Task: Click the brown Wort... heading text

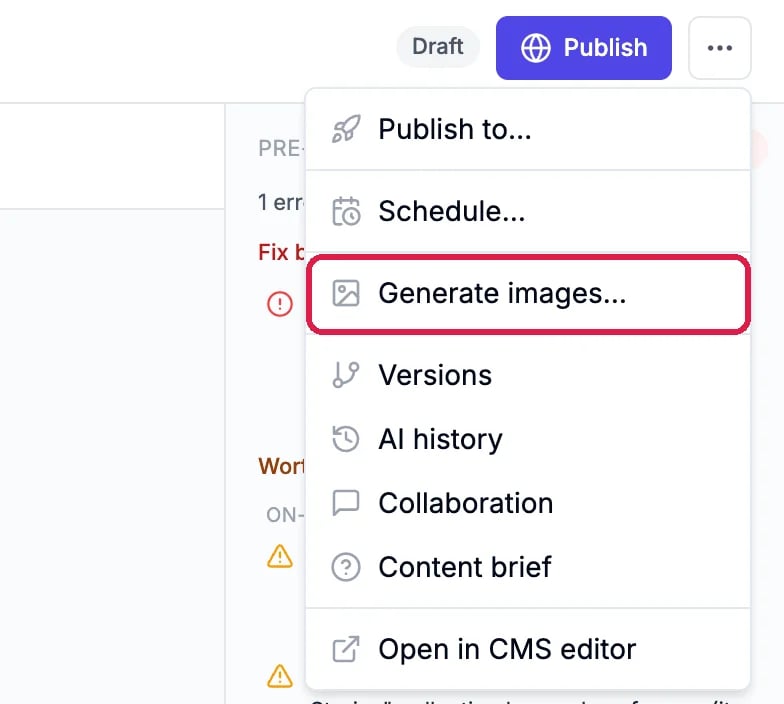Action: [282, 466]
